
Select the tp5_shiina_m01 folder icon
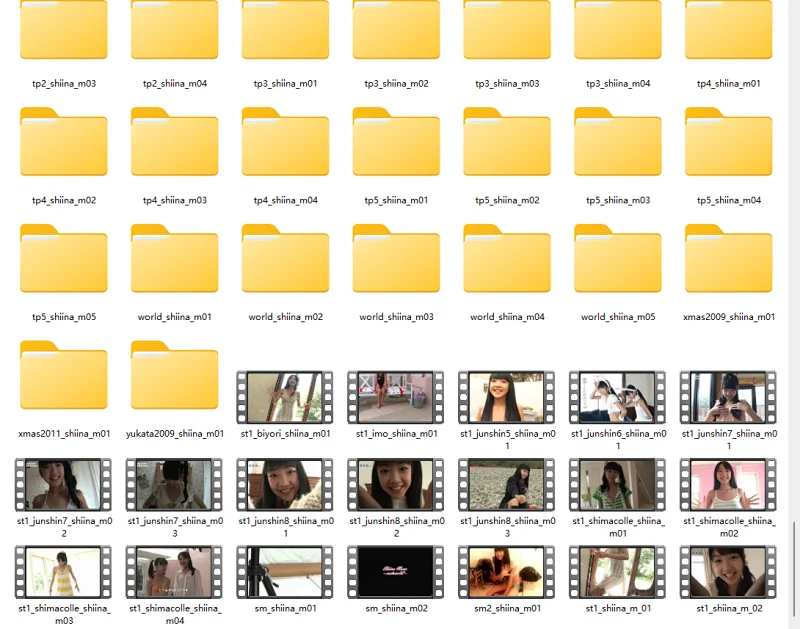(396, 141)
